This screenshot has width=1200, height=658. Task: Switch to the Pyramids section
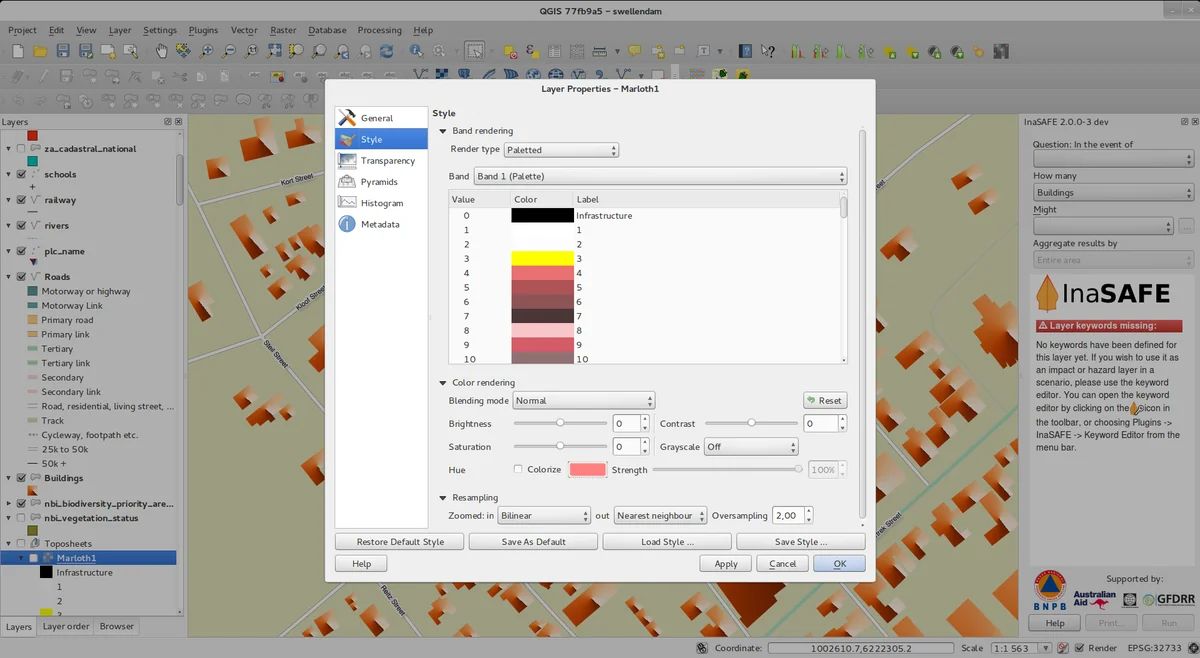[x=379, y=182]
